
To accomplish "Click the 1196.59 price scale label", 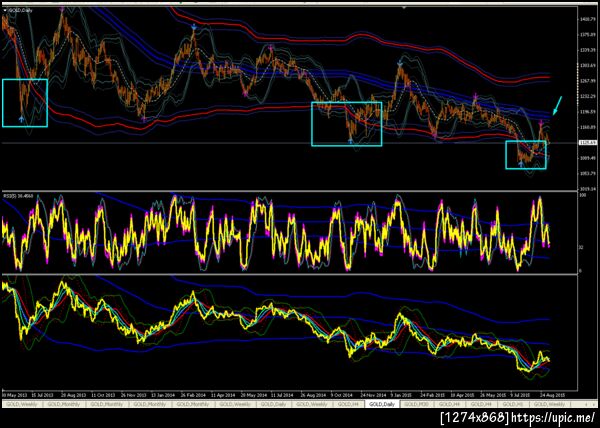I will [x=587, y=112].
